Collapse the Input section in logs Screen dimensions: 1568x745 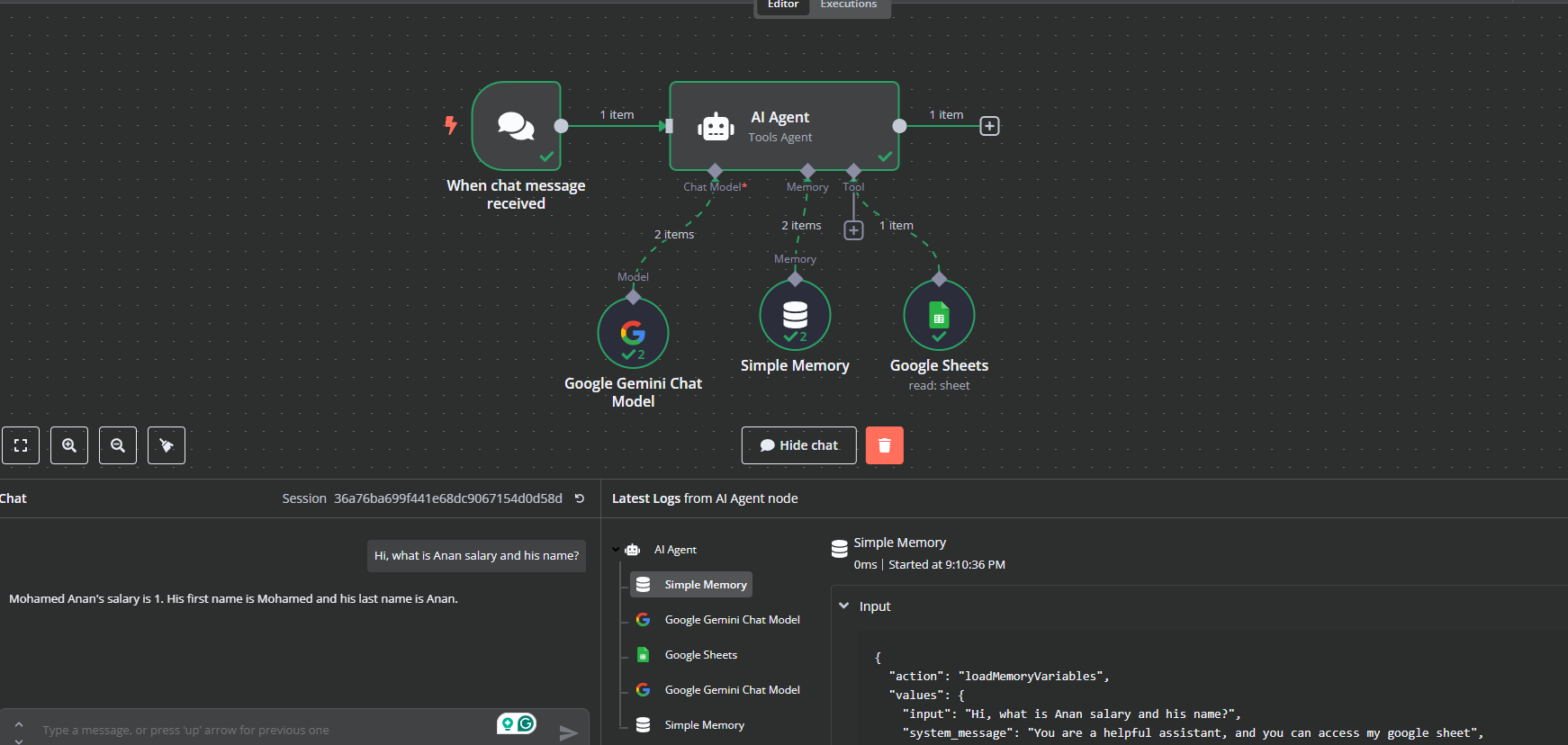(x=844, y=606)
